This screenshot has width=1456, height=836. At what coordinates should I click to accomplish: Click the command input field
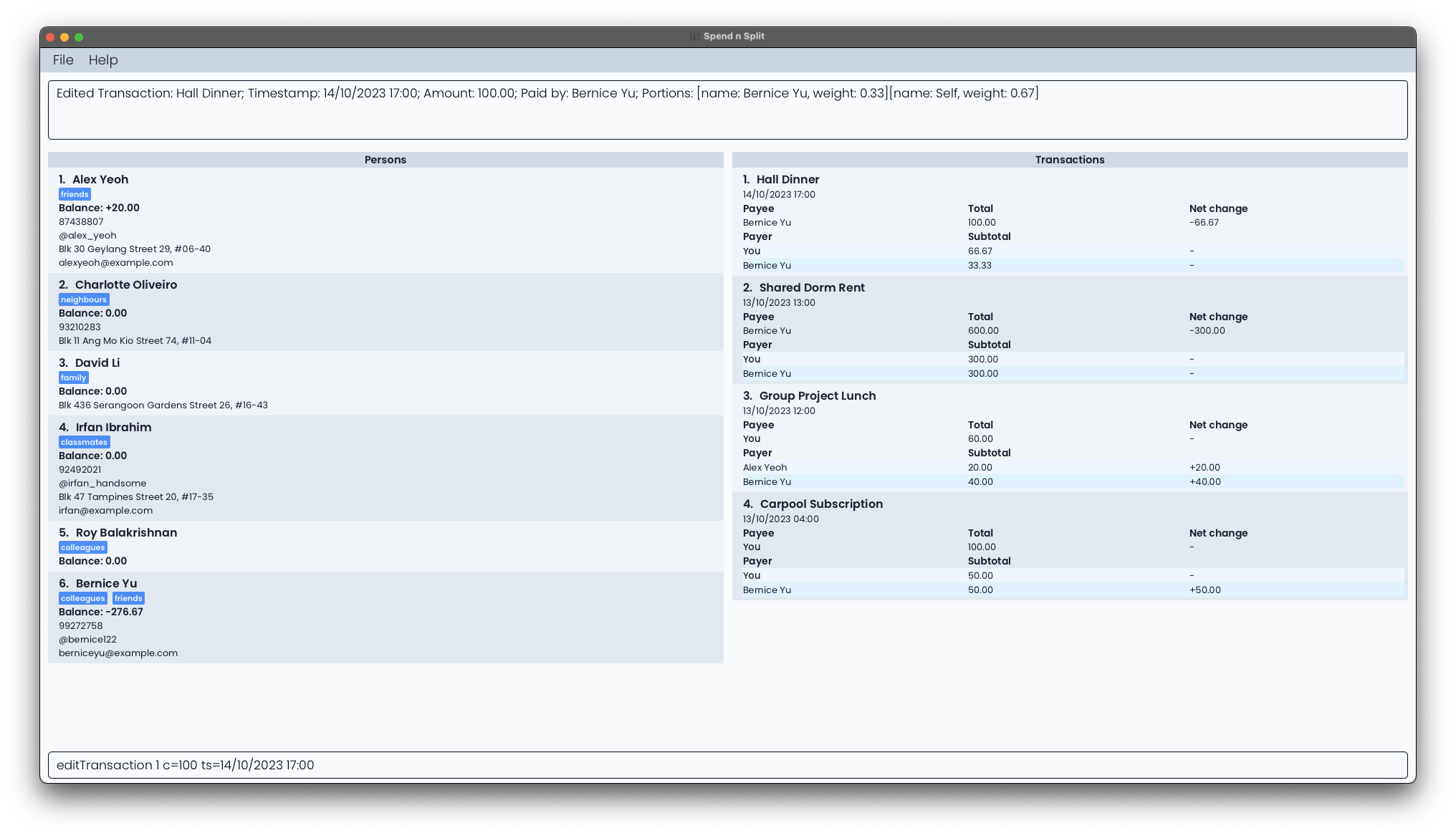click(x=727, y=765)
